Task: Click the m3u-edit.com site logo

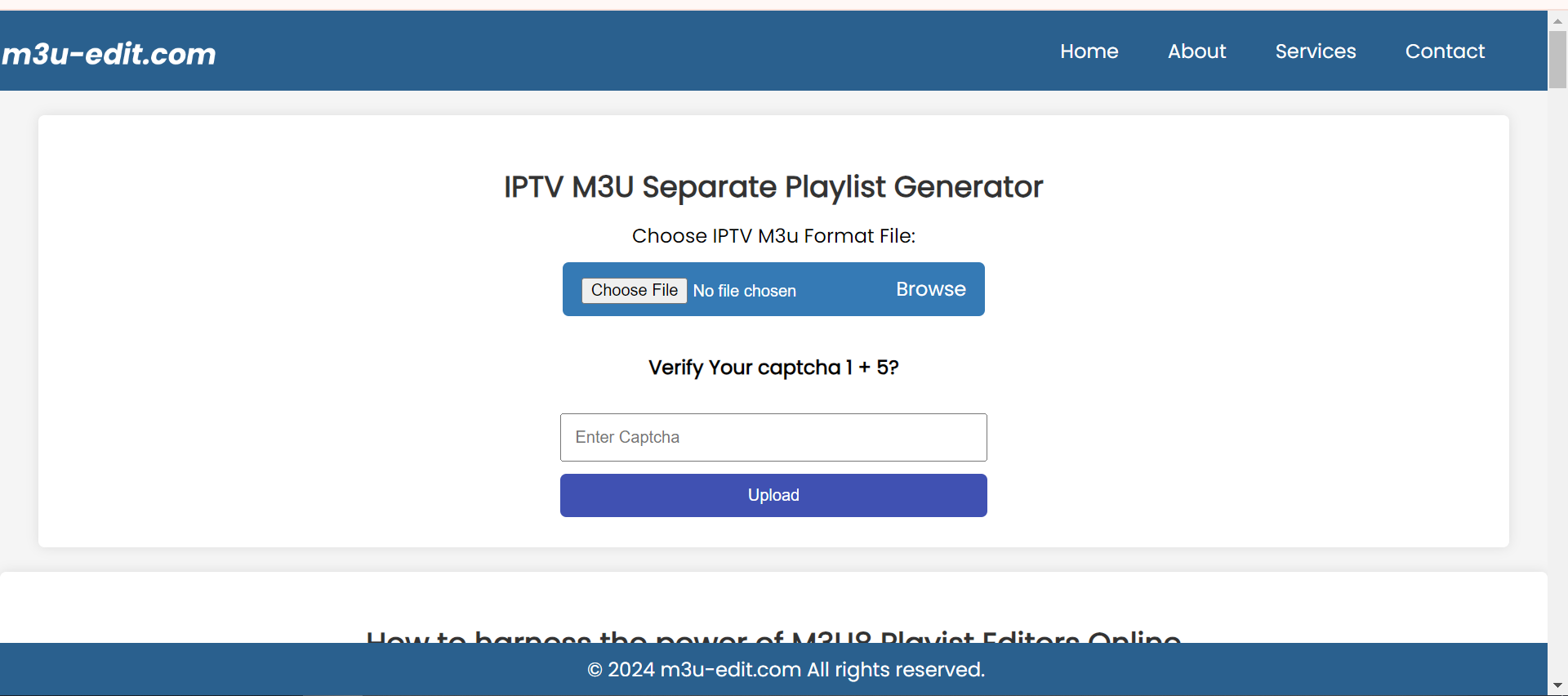Action: 109,54
